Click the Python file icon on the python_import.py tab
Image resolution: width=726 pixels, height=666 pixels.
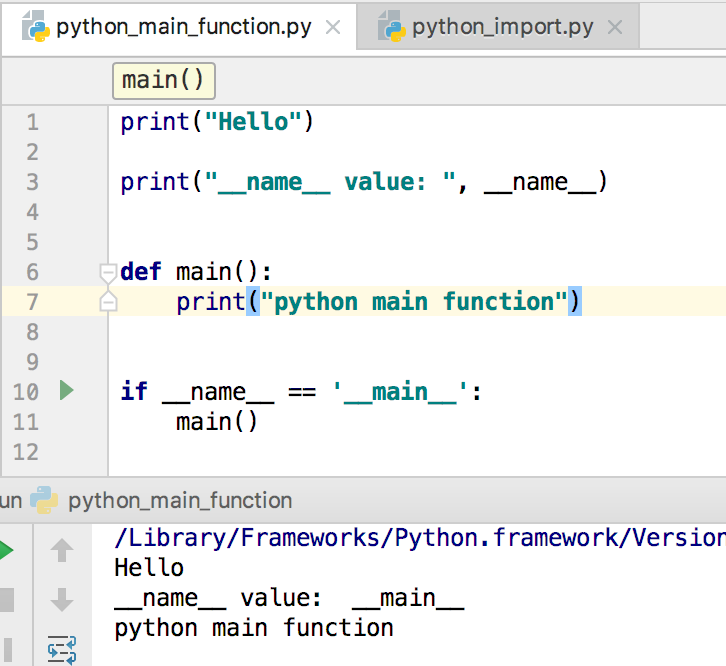click(x=390, y=28)
